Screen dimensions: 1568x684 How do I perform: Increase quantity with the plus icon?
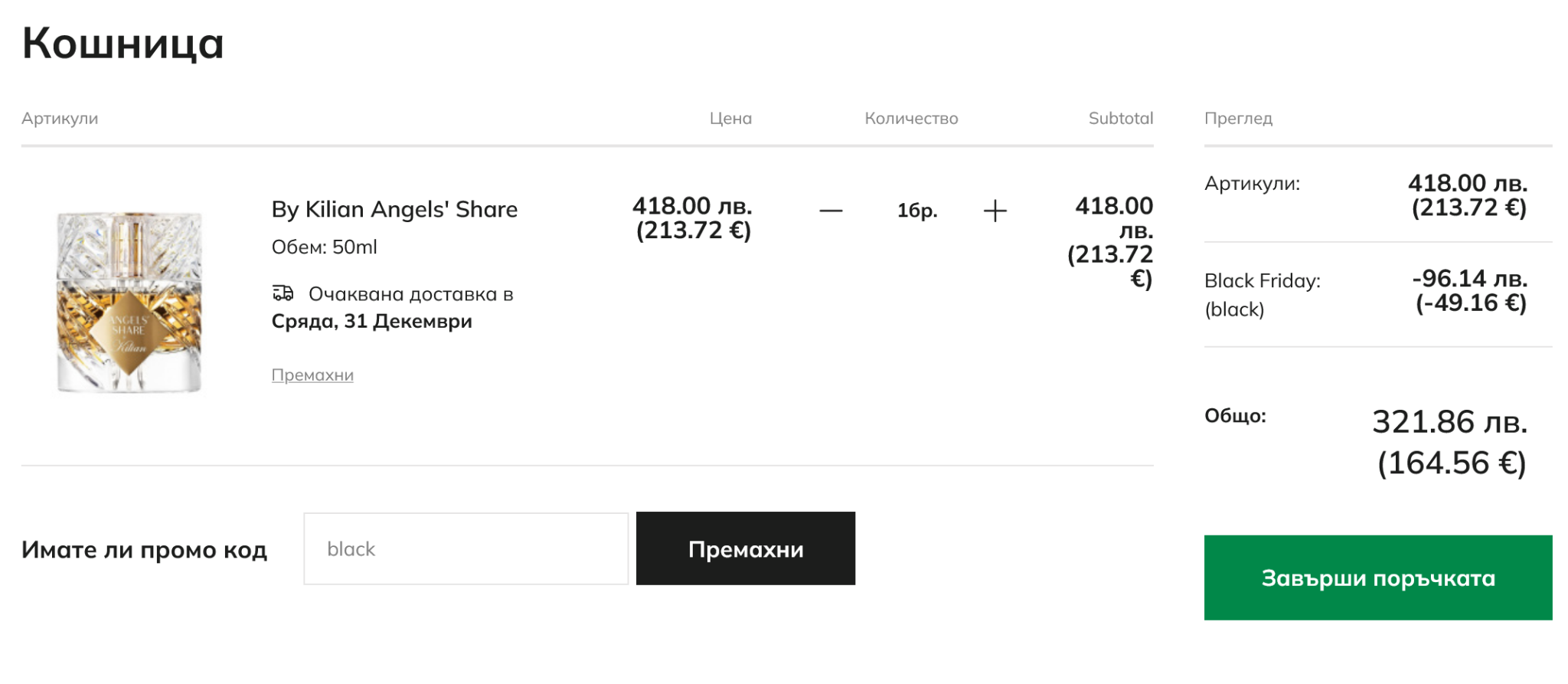[995, 211]
